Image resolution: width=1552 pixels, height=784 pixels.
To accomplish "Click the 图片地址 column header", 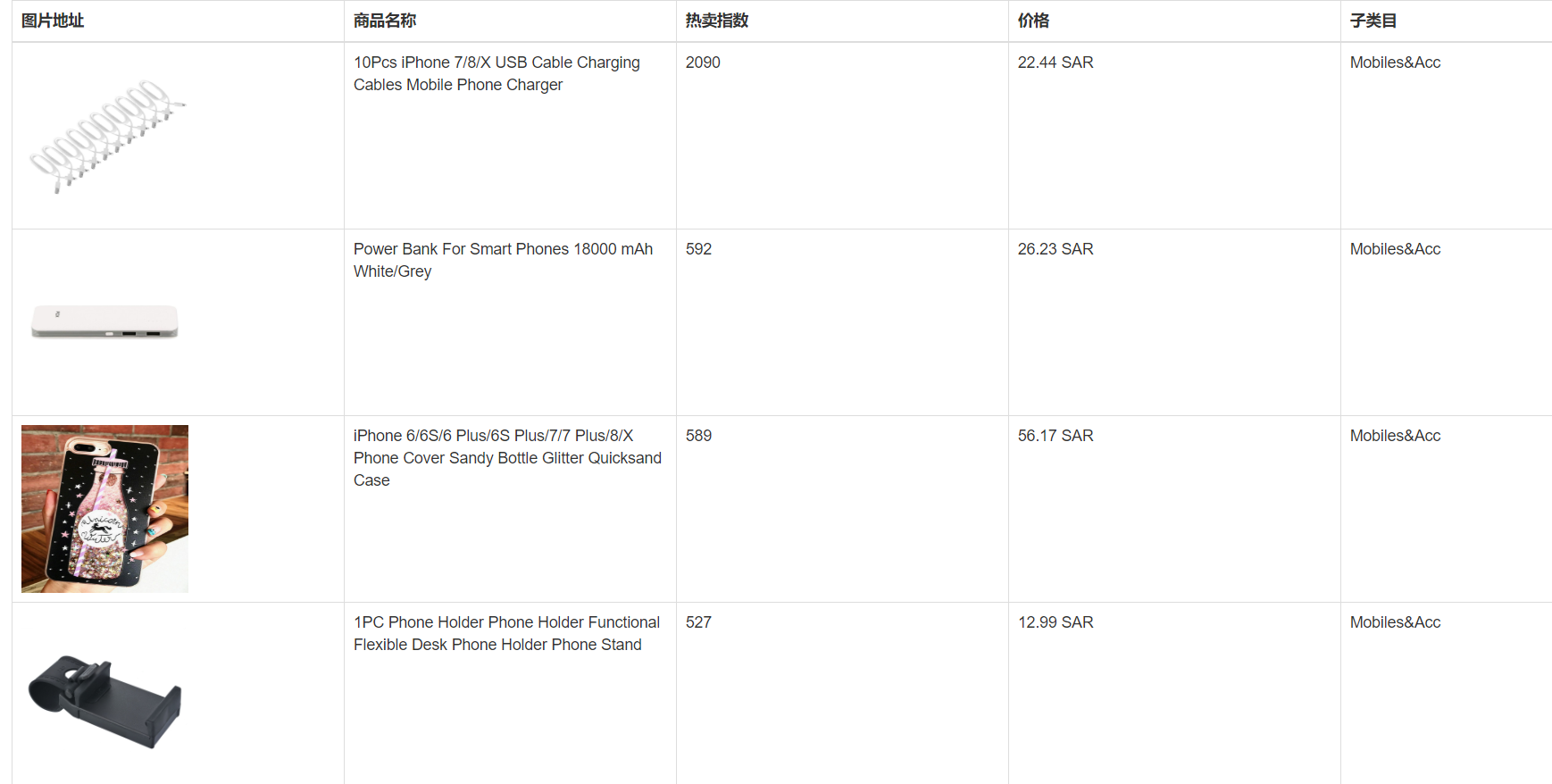I will click(53, 21).
